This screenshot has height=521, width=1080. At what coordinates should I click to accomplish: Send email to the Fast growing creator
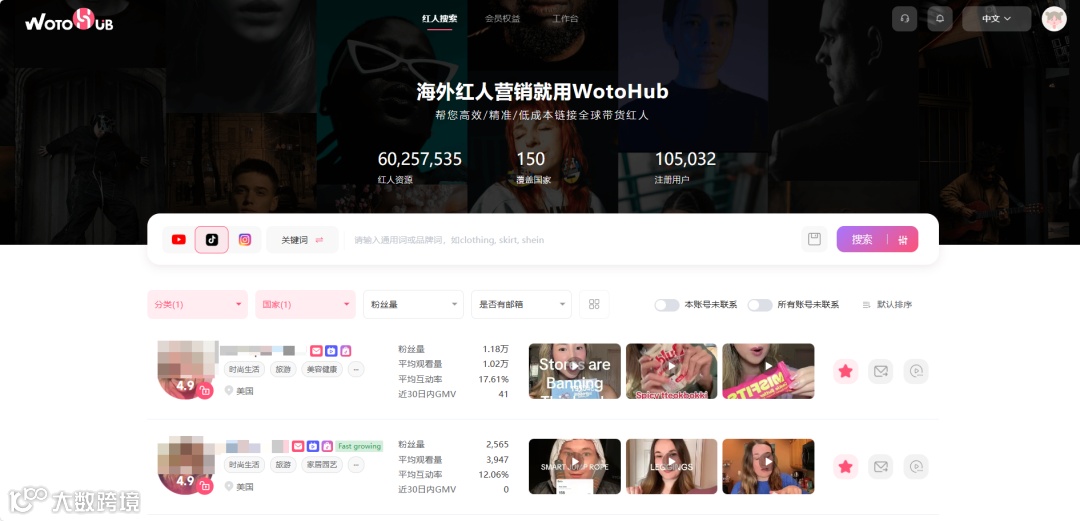880,467
